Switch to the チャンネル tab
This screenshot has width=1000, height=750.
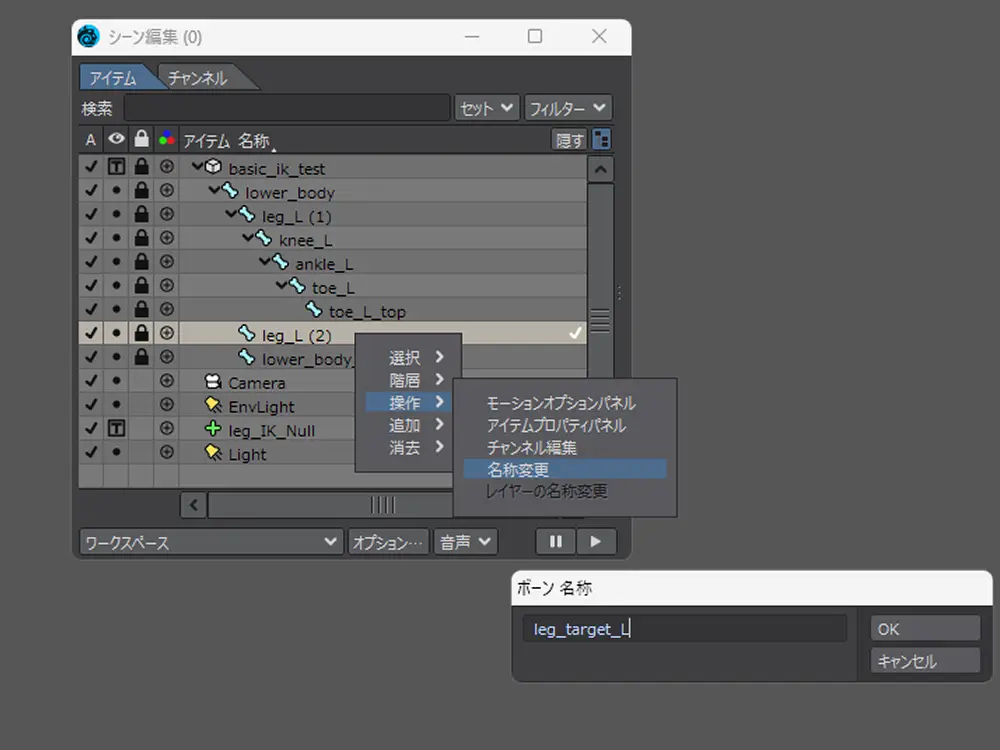[x=198, y=78]
